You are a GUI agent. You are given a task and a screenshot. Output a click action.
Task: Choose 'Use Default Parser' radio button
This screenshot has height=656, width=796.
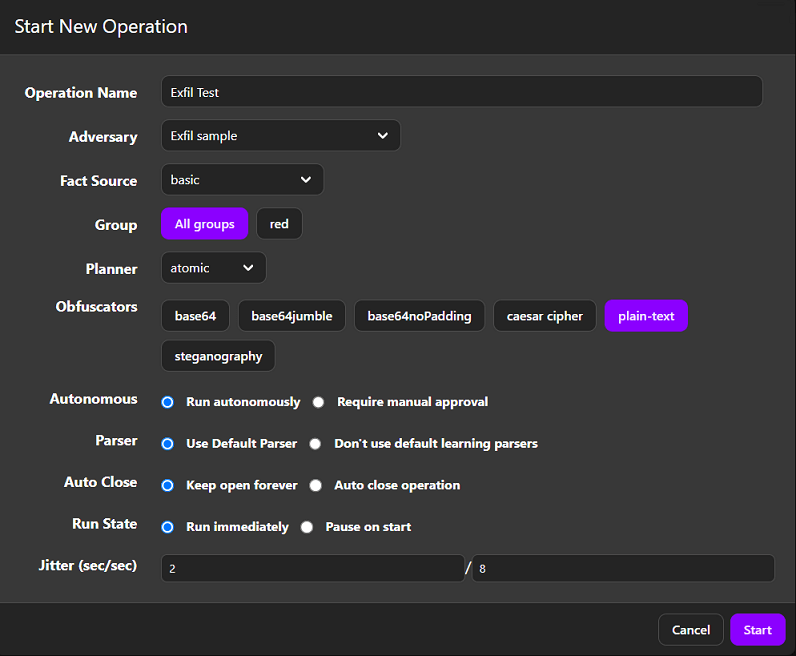click(x=168, y=443)
